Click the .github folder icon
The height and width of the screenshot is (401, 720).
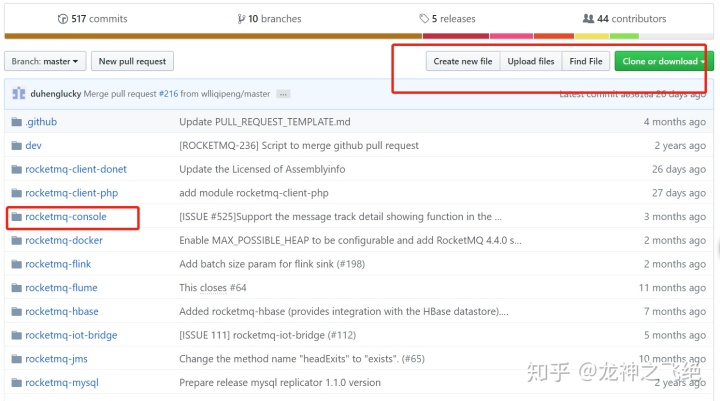point(17,122)
